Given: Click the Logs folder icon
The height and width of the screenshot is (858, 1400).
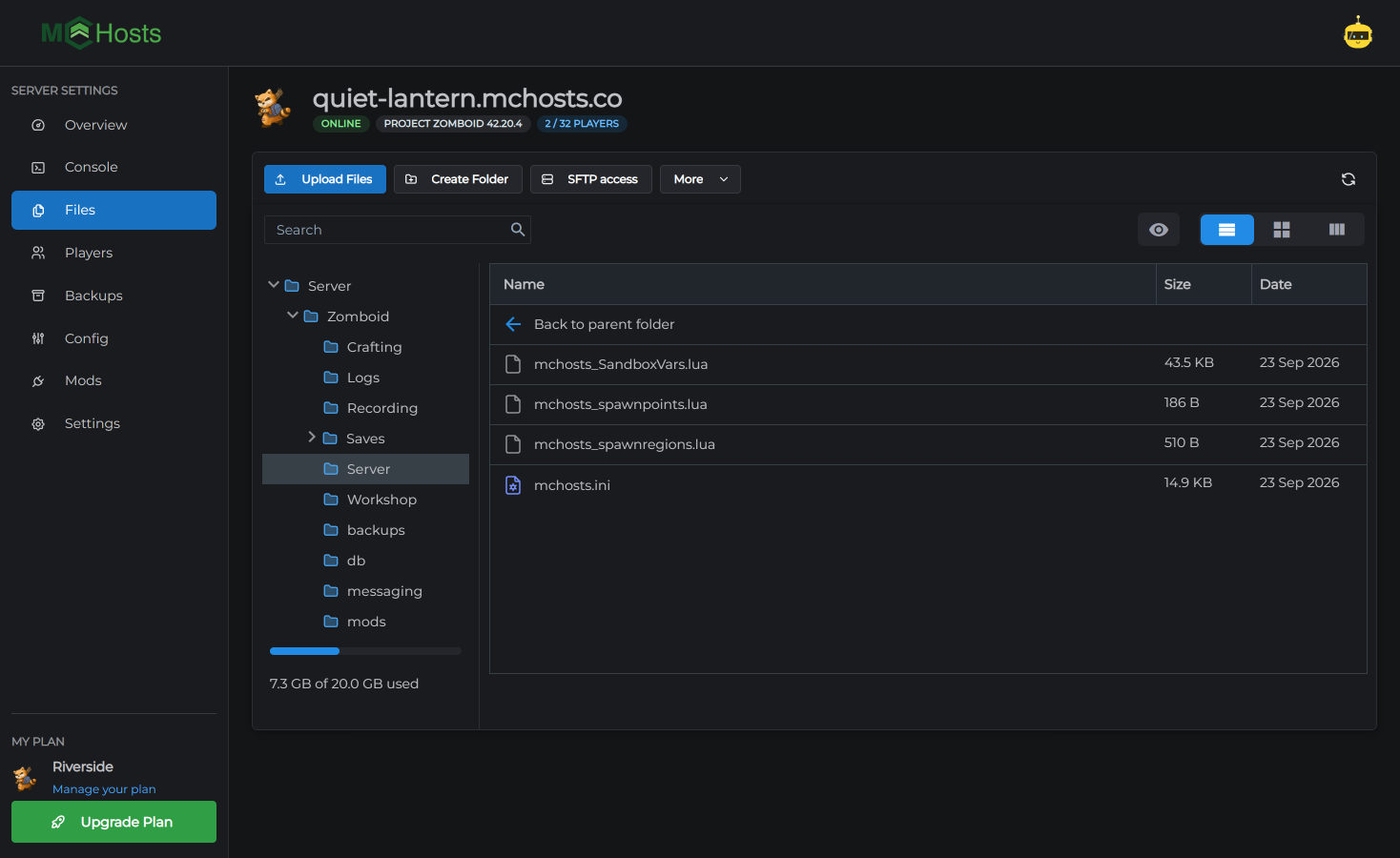Looking at the screenshot, I should coord(331,378).
